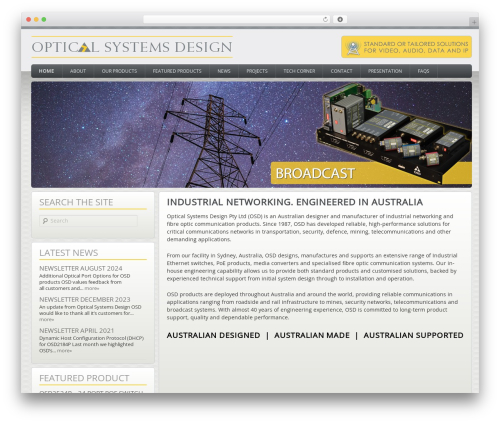Screen dimensions: 500x423
Task: Click the browser address bar
Action: pos(236,20)
